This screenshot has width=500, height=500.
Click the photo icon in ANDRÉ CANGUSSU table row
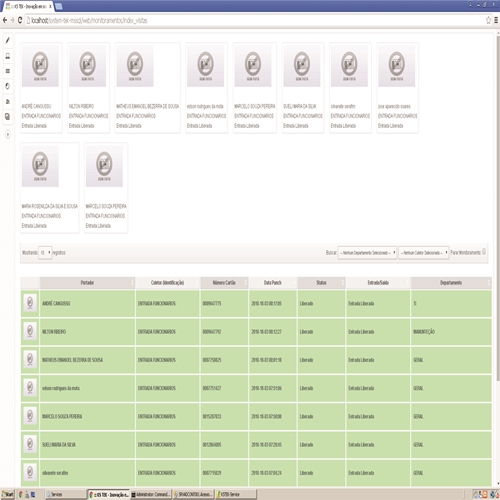(x=30, y=303)
